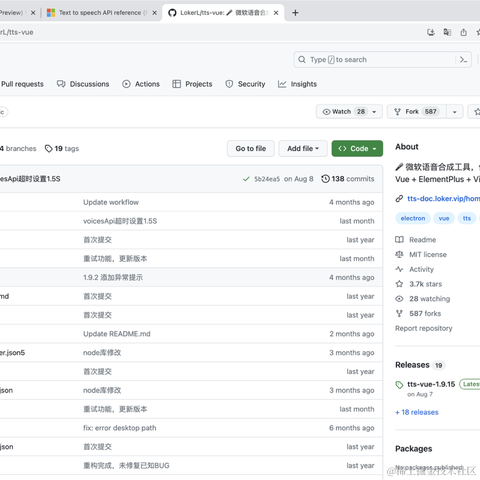Click the 2 months ago timestamp
The width and height of the screenshot is (480, 480).
[x=352, y=334]
